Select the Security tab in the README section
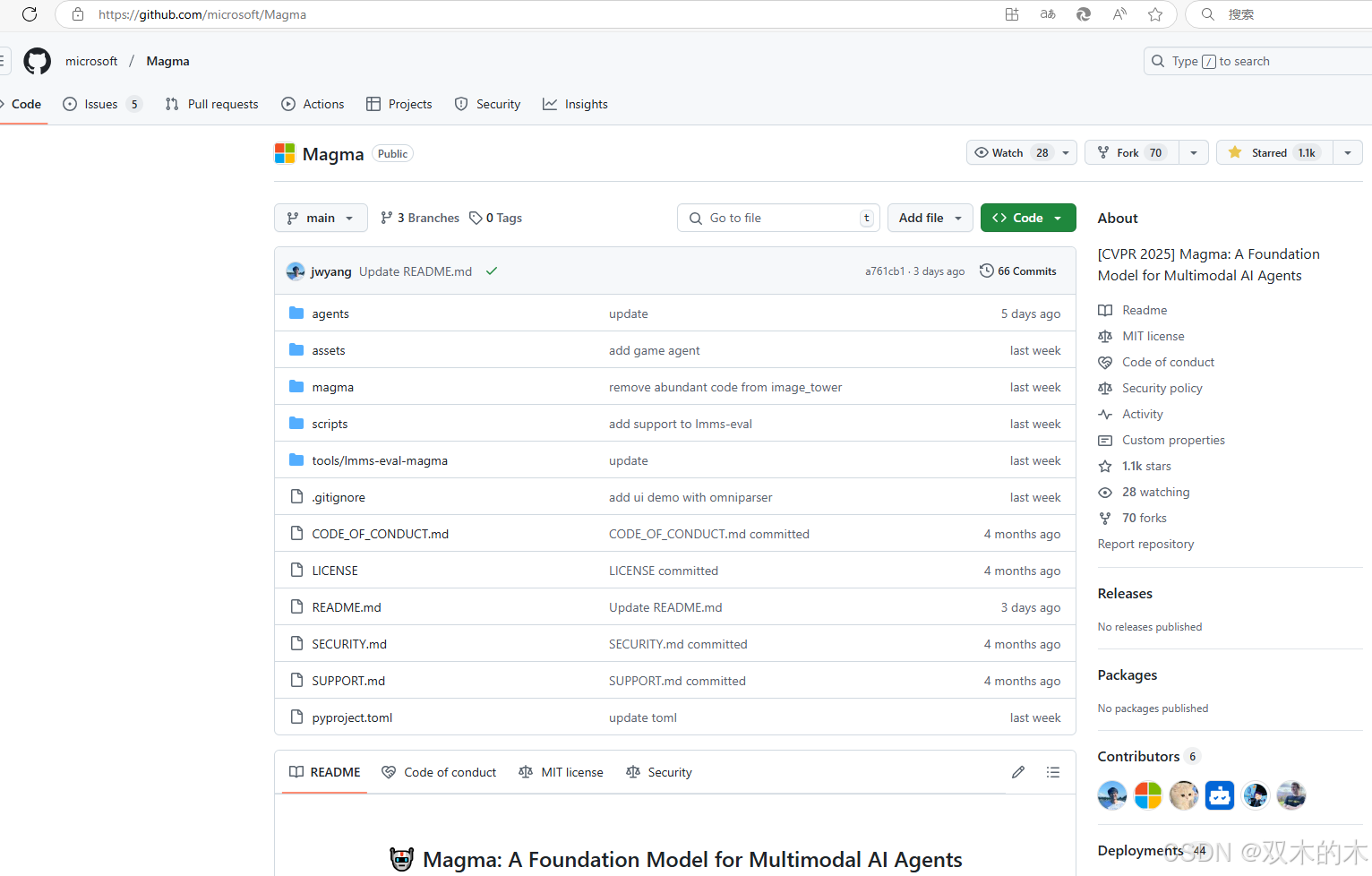Image resolution: width=1372 pixels, height=876 pixels. [659, 772]
